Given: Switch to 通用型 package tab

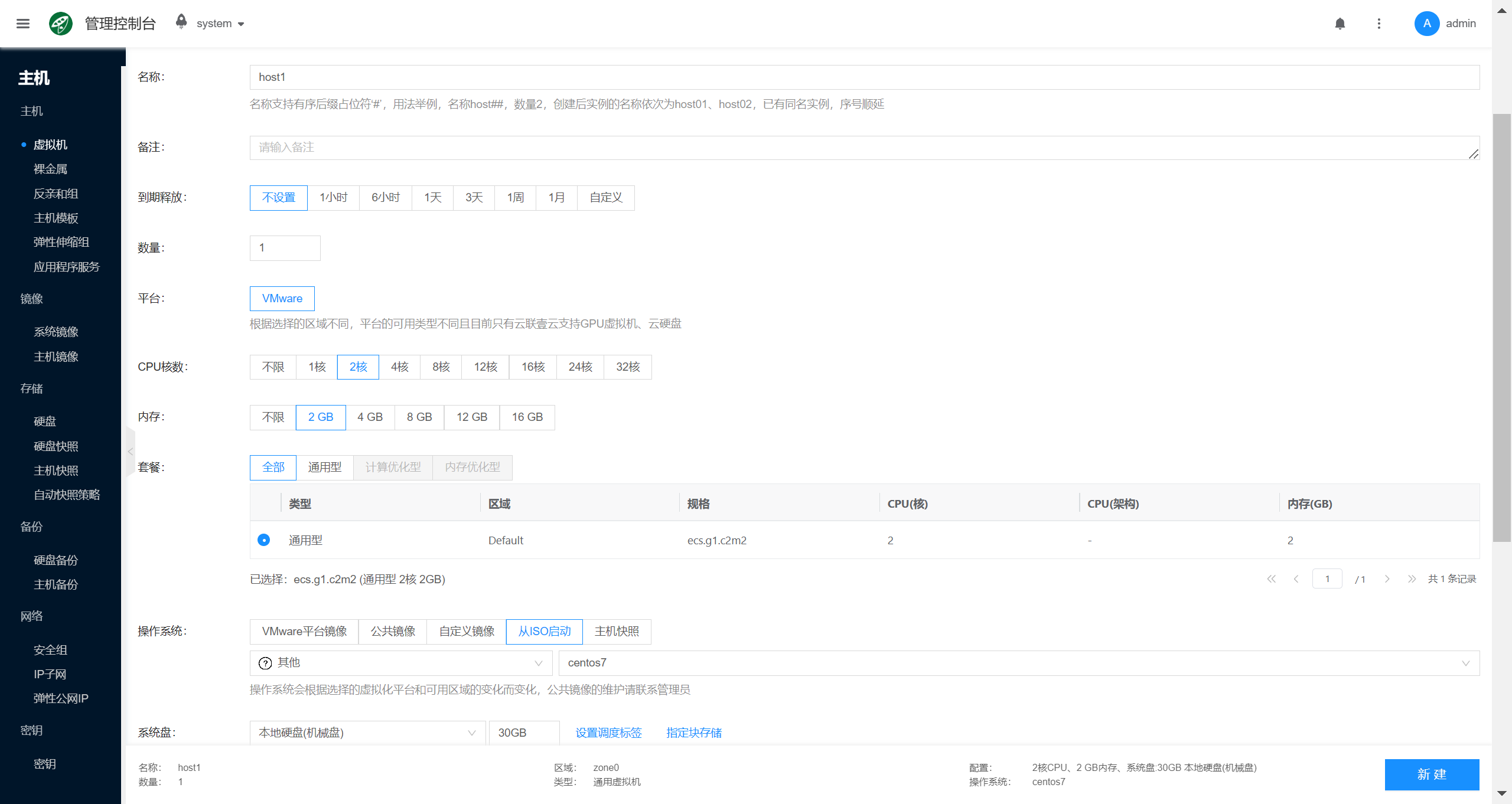Looking at the screenshot, I should point(325,468).
